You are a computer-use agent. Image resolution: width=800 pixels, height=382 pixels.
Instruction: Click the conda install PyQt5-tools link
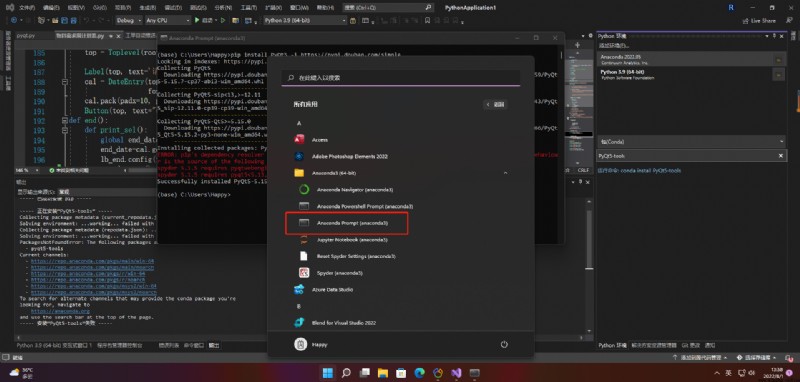pos(639,171)
